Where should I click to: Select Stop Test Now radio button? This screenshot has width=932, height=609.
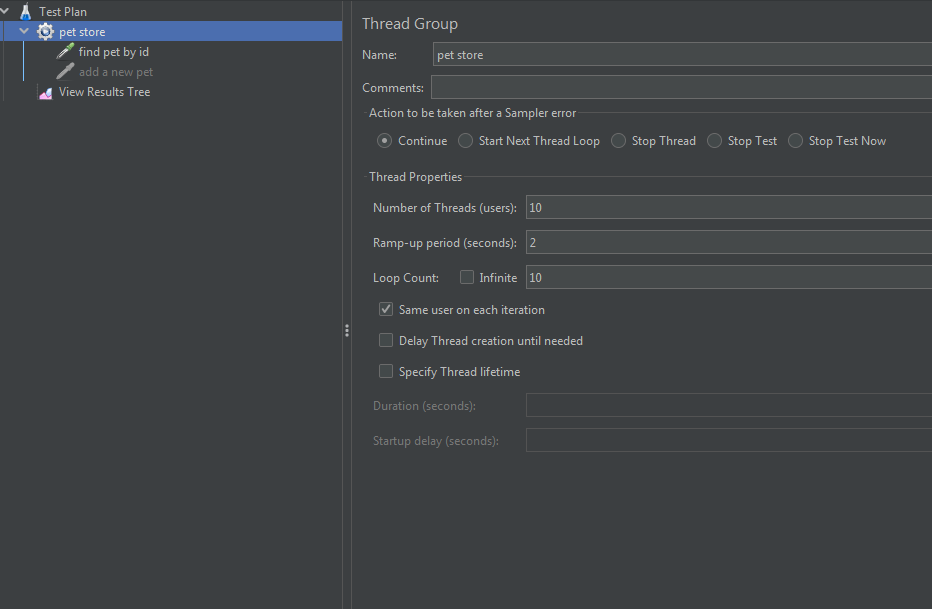click(795, 141)
